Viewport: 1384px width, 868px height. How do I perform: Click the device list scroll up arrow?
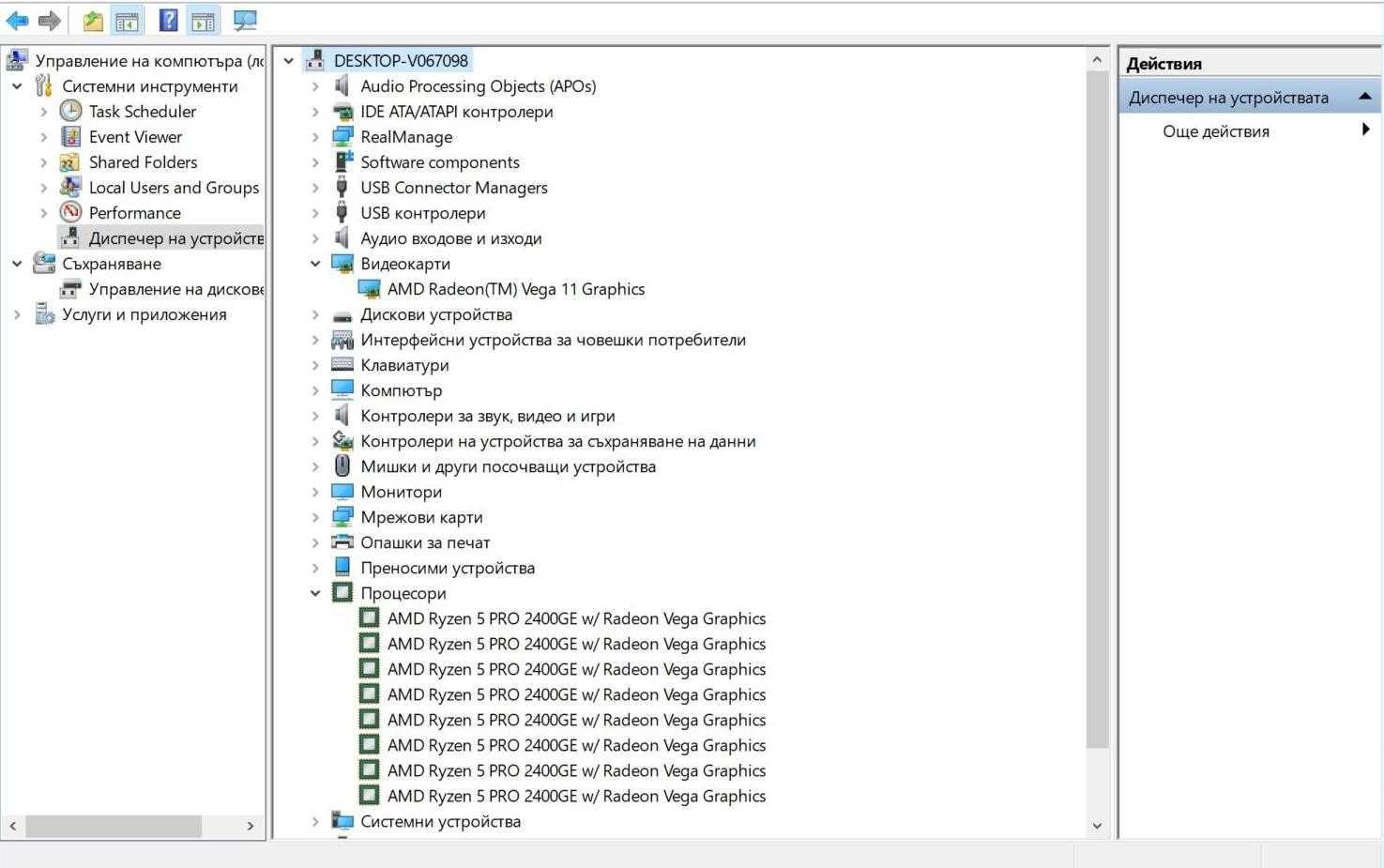pyautogui.click(x=1097, y=60)
